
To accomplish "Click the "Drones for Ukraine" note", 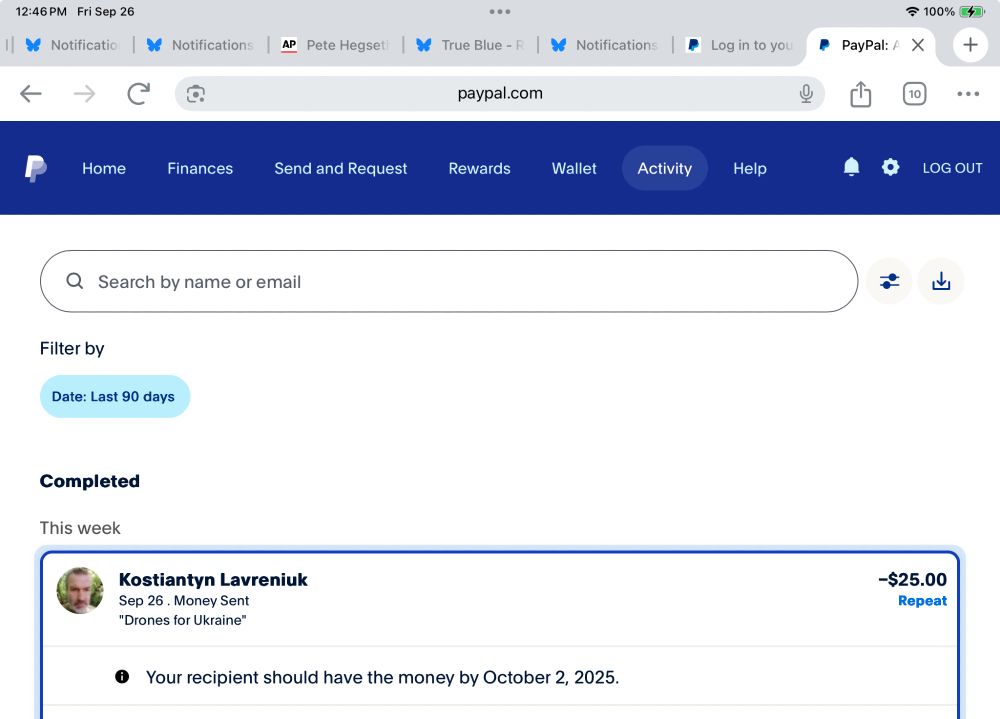I will (x=182, y=620).
